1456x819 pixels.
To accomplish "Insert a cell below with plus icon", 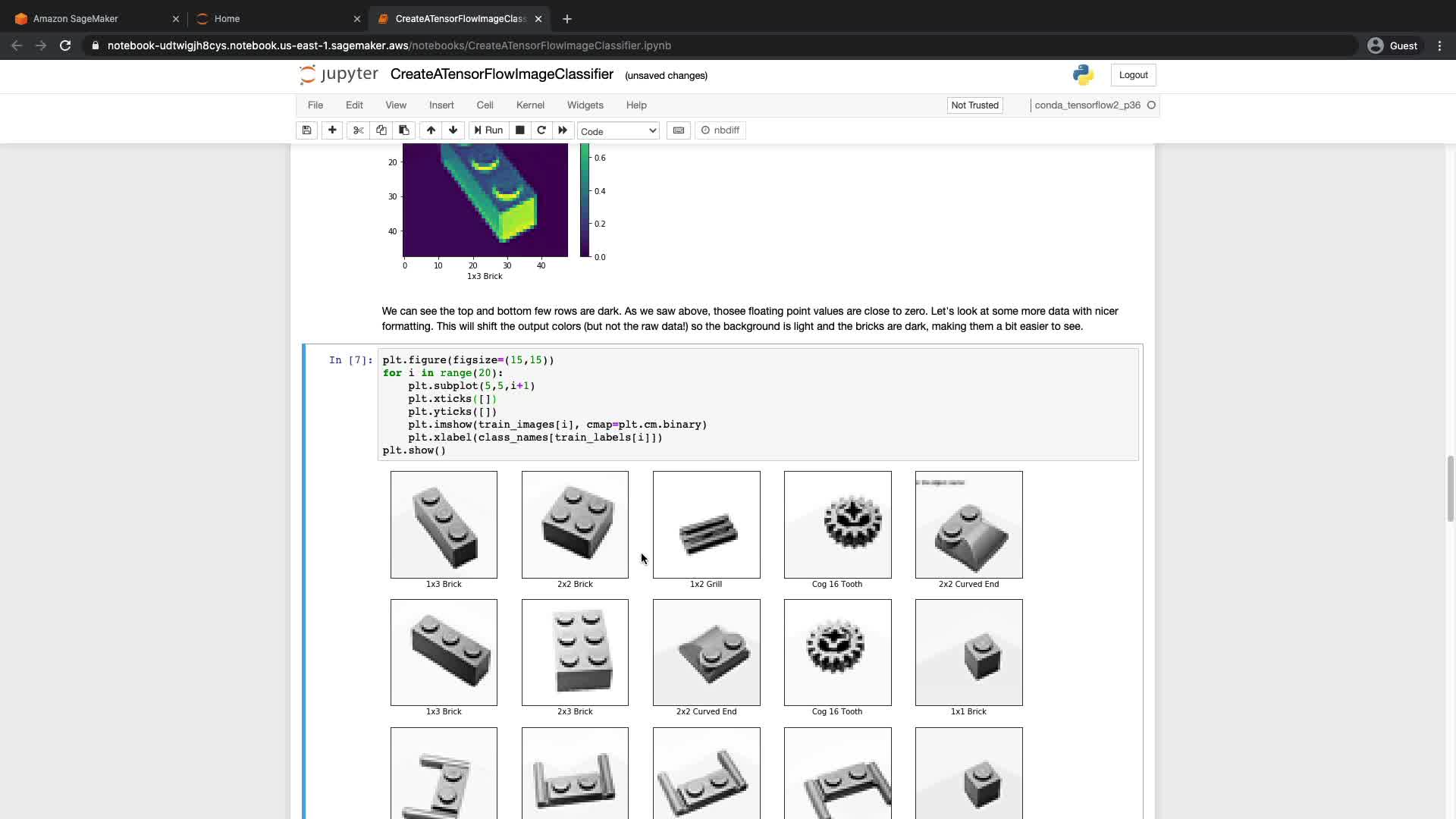I will click(332, 130).
